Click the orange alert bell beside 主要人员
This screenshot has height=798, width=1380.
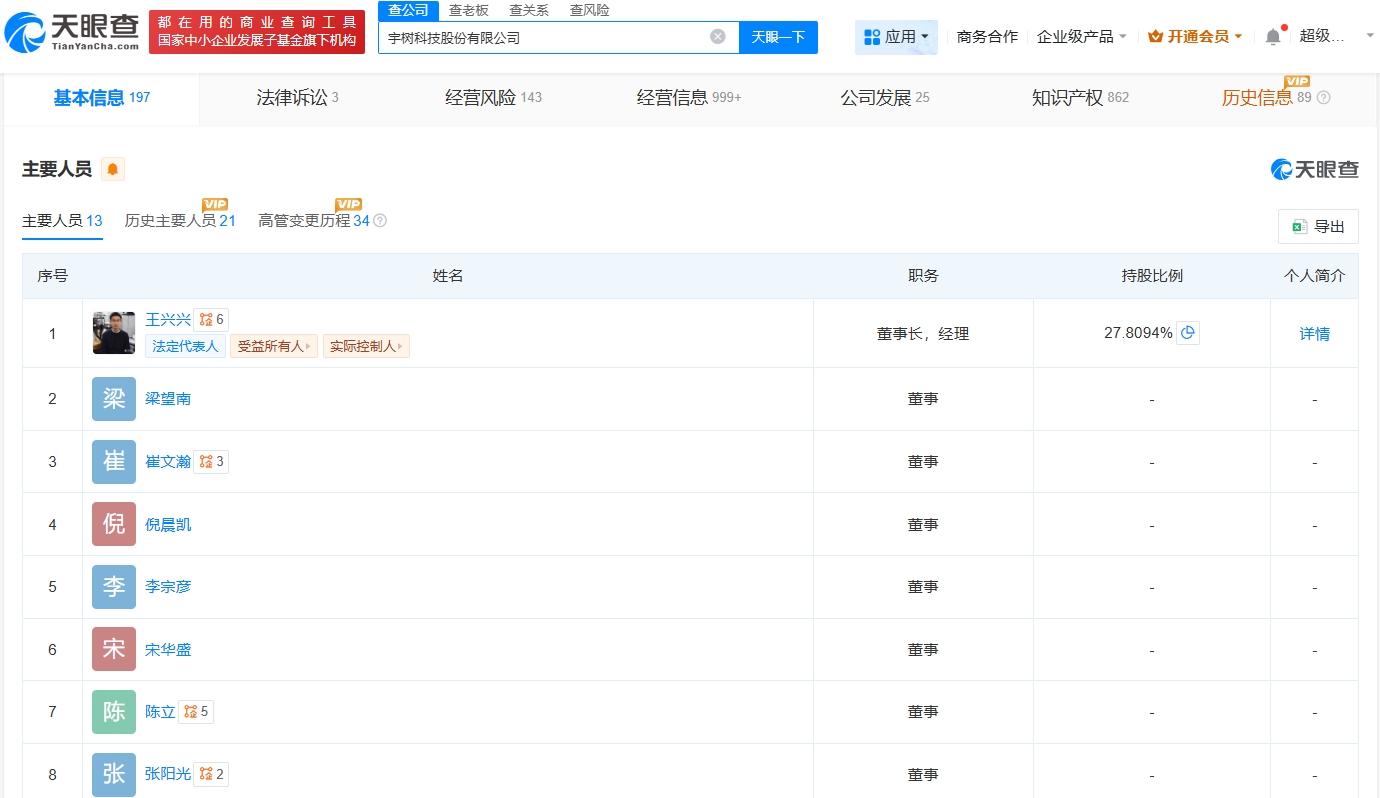(x=113, y=169)
